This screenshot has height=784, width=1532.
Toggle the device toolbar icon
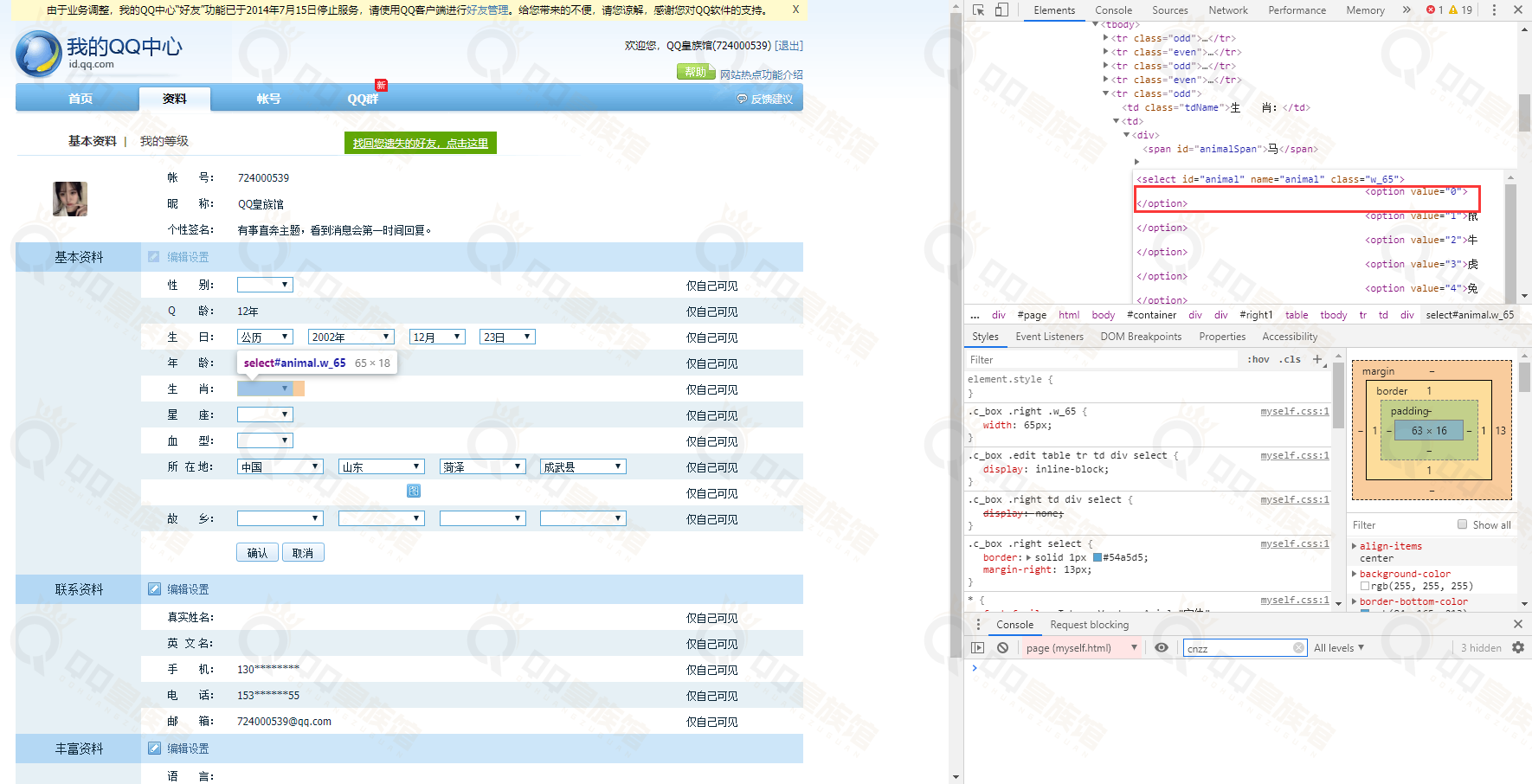(1001, 10)
